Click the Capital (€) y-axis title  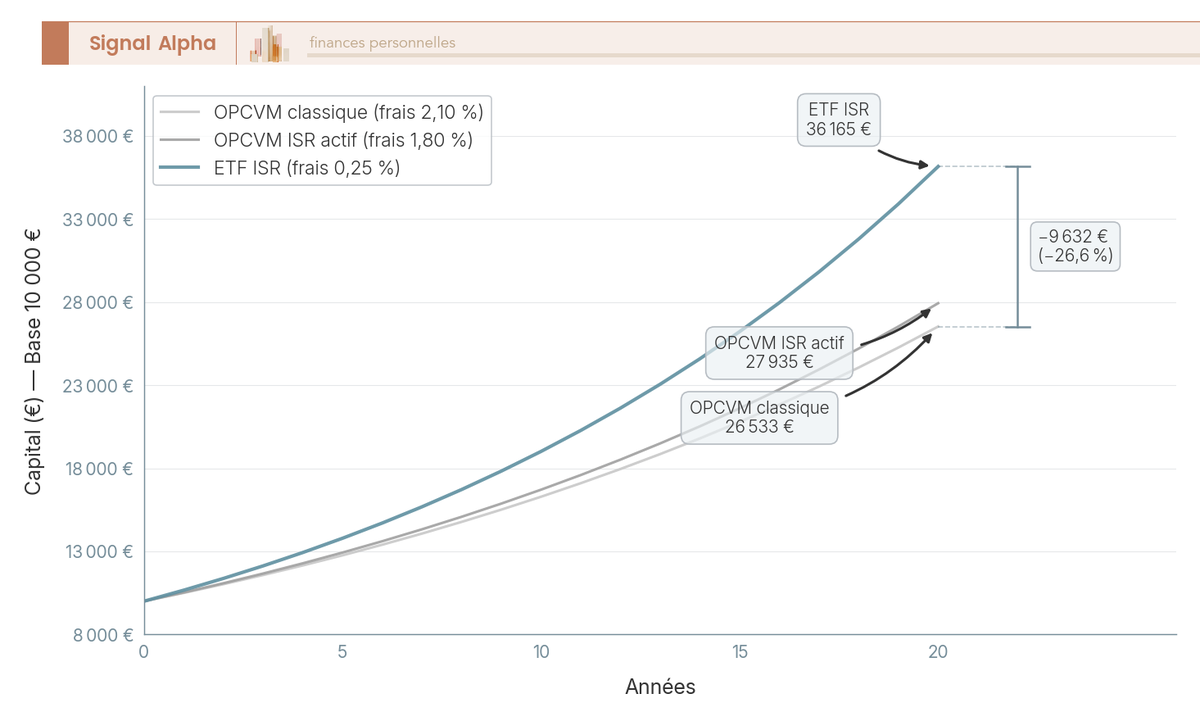[x=33, y=362]
